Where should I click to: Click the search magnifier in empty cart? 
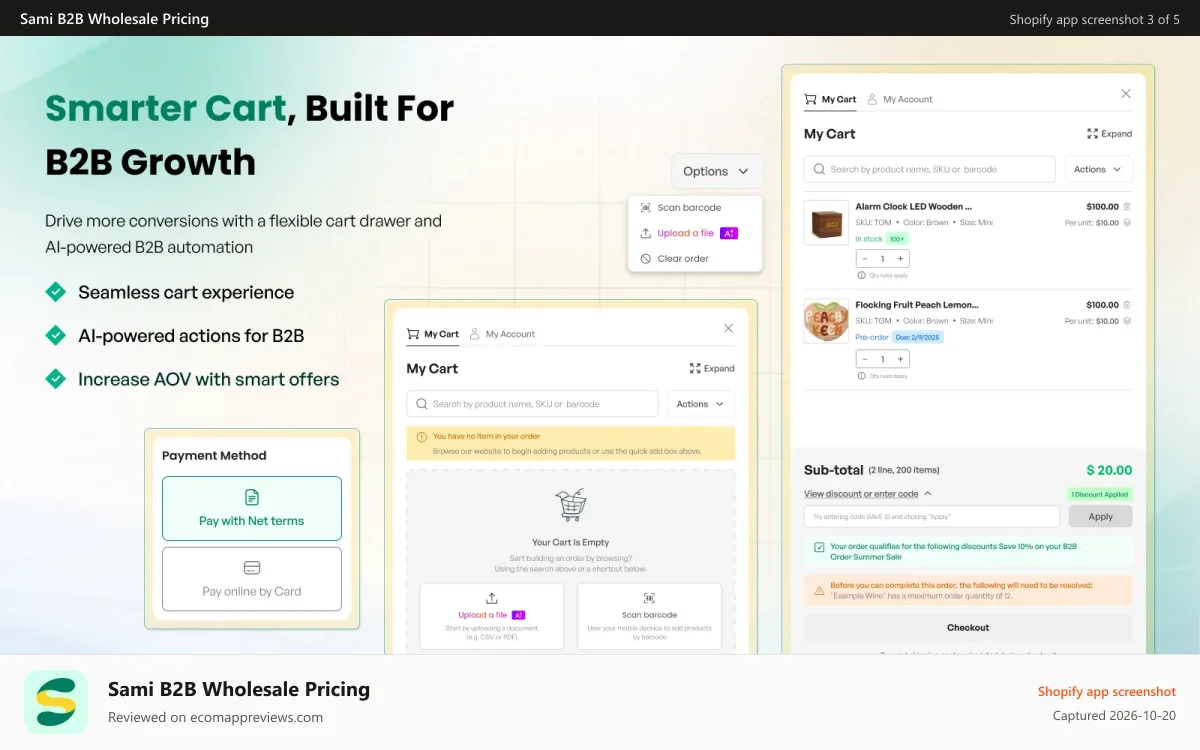[422, 404]
